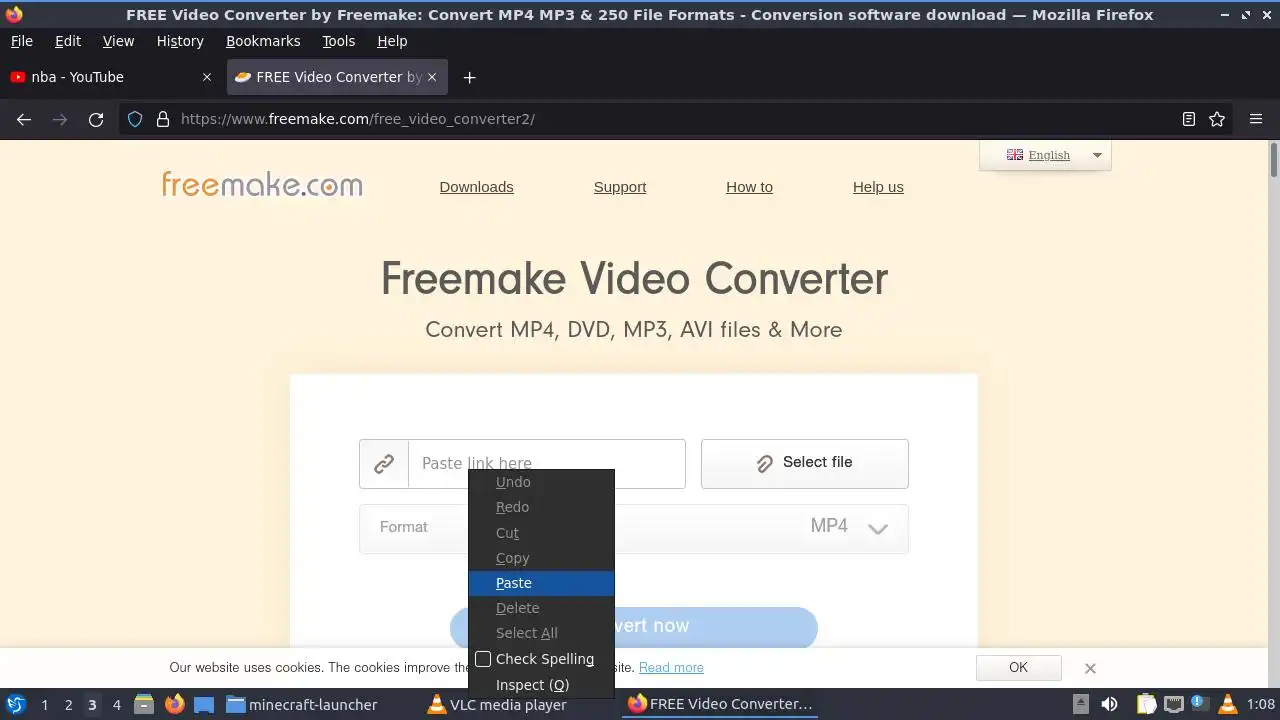Click the tray eject/removable media icon
Viewport: 1280px width, 720px height.
pyautogui.click(x=1081, y=704)
